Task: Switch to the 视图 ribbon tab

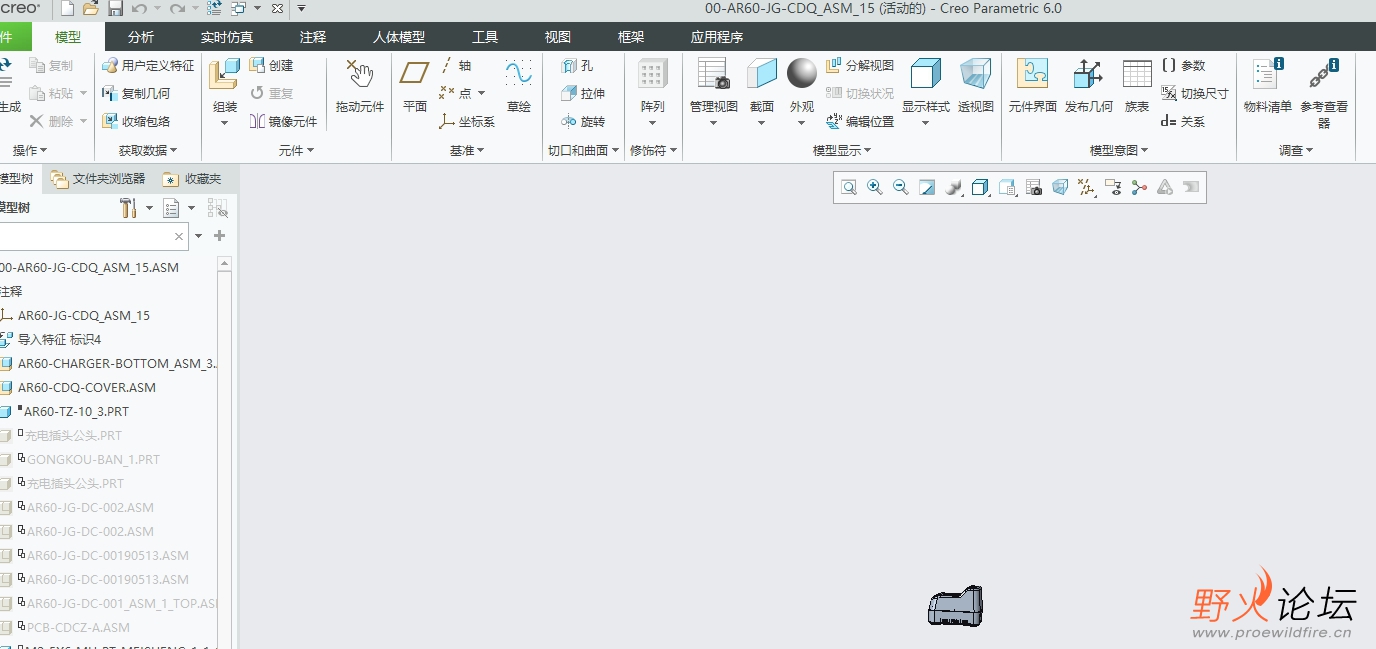Action: (558, 37)
